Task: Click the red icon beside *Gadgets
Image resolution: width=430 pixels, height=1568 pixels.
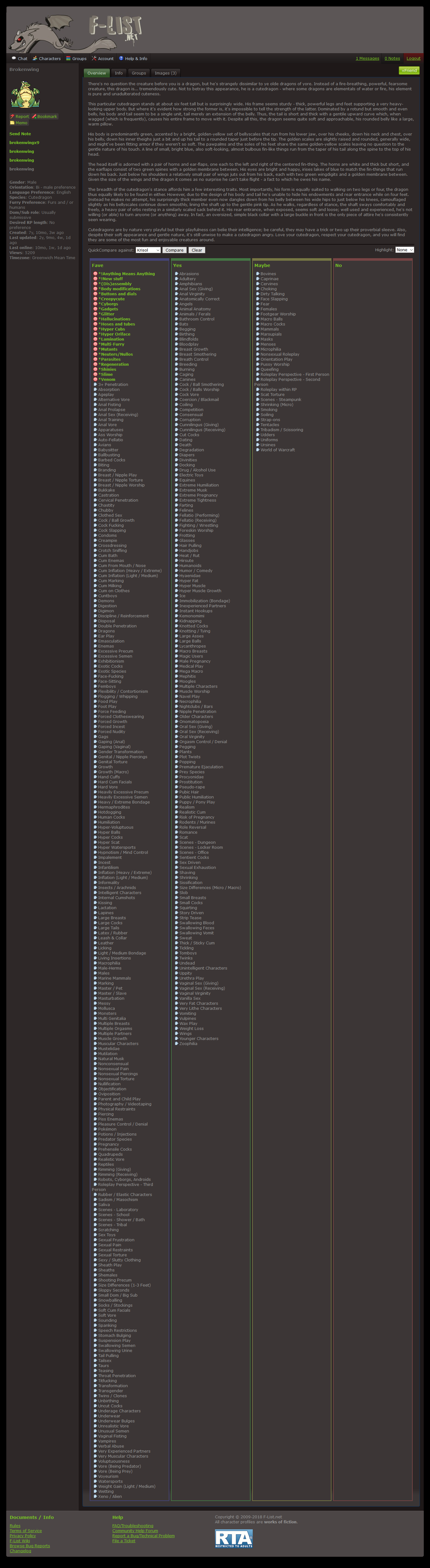Action: 96,309
